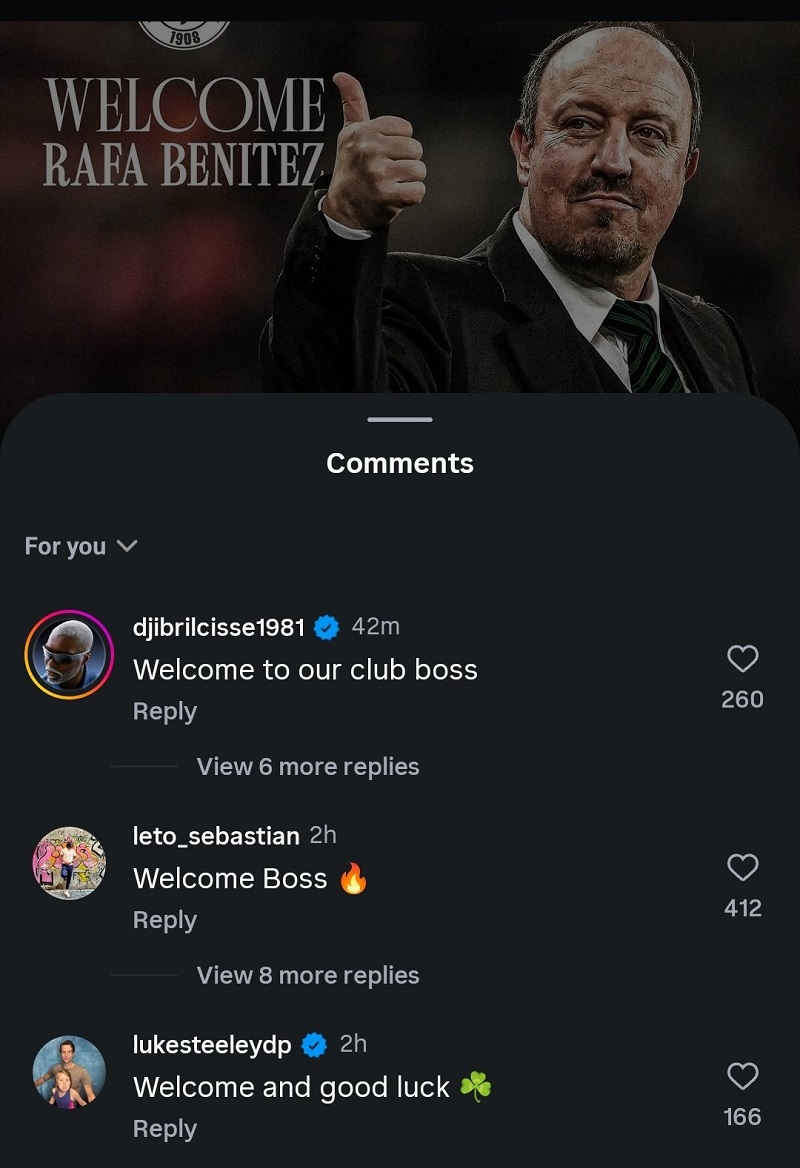Screen dimensions: 800x1168
Task: Expand View 8 more replies
Action: (x=308, y=976)
